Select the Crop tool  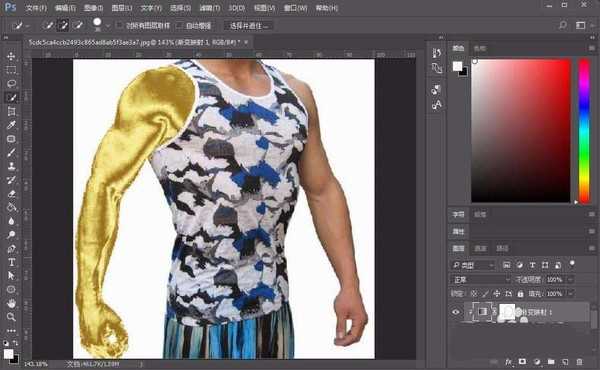pos(11,111)
